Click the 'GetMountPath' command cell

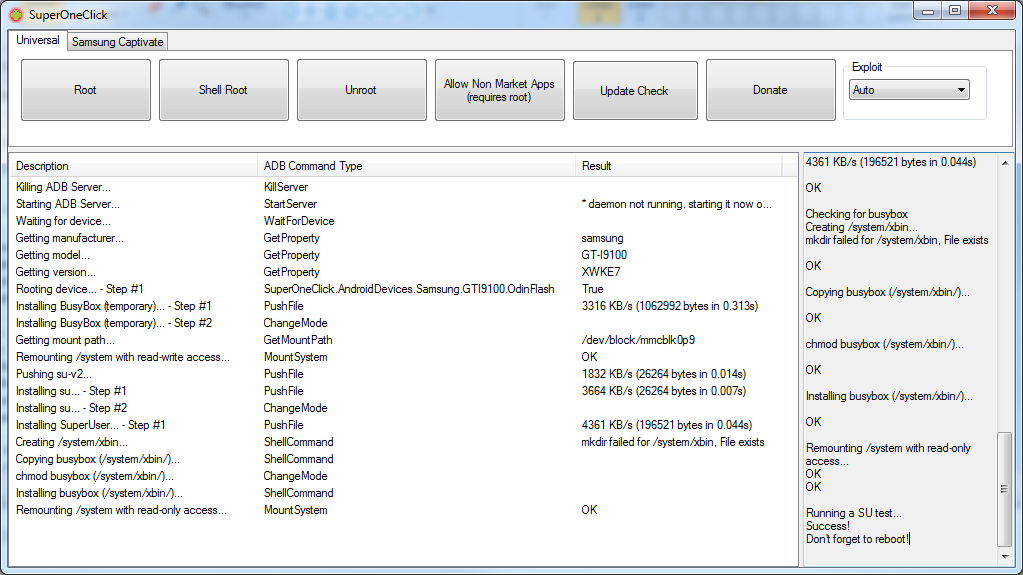click(298, 339)
